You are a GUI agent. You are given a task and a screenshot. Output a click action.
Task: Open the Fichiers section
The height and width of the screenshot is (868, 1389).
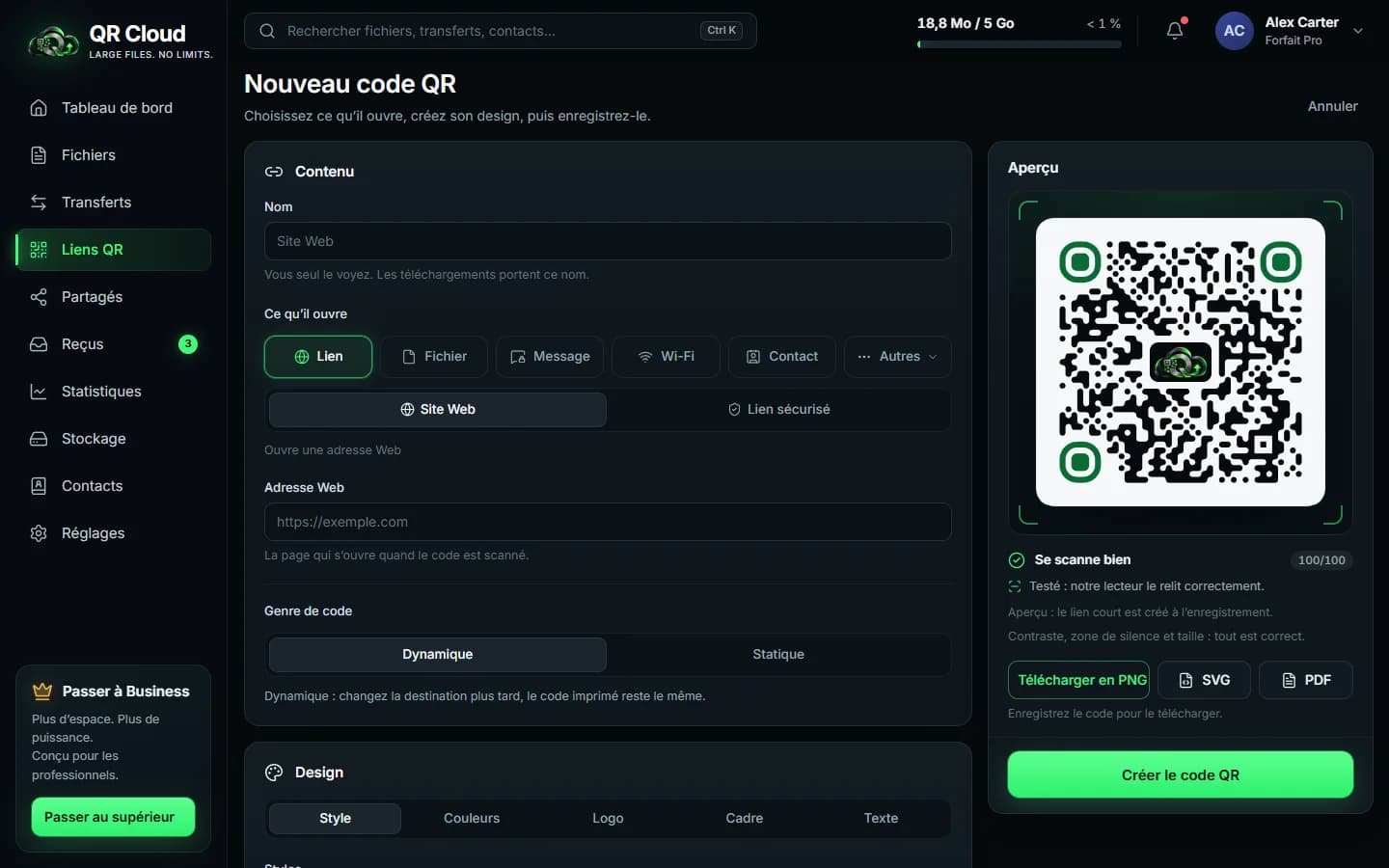113,155
